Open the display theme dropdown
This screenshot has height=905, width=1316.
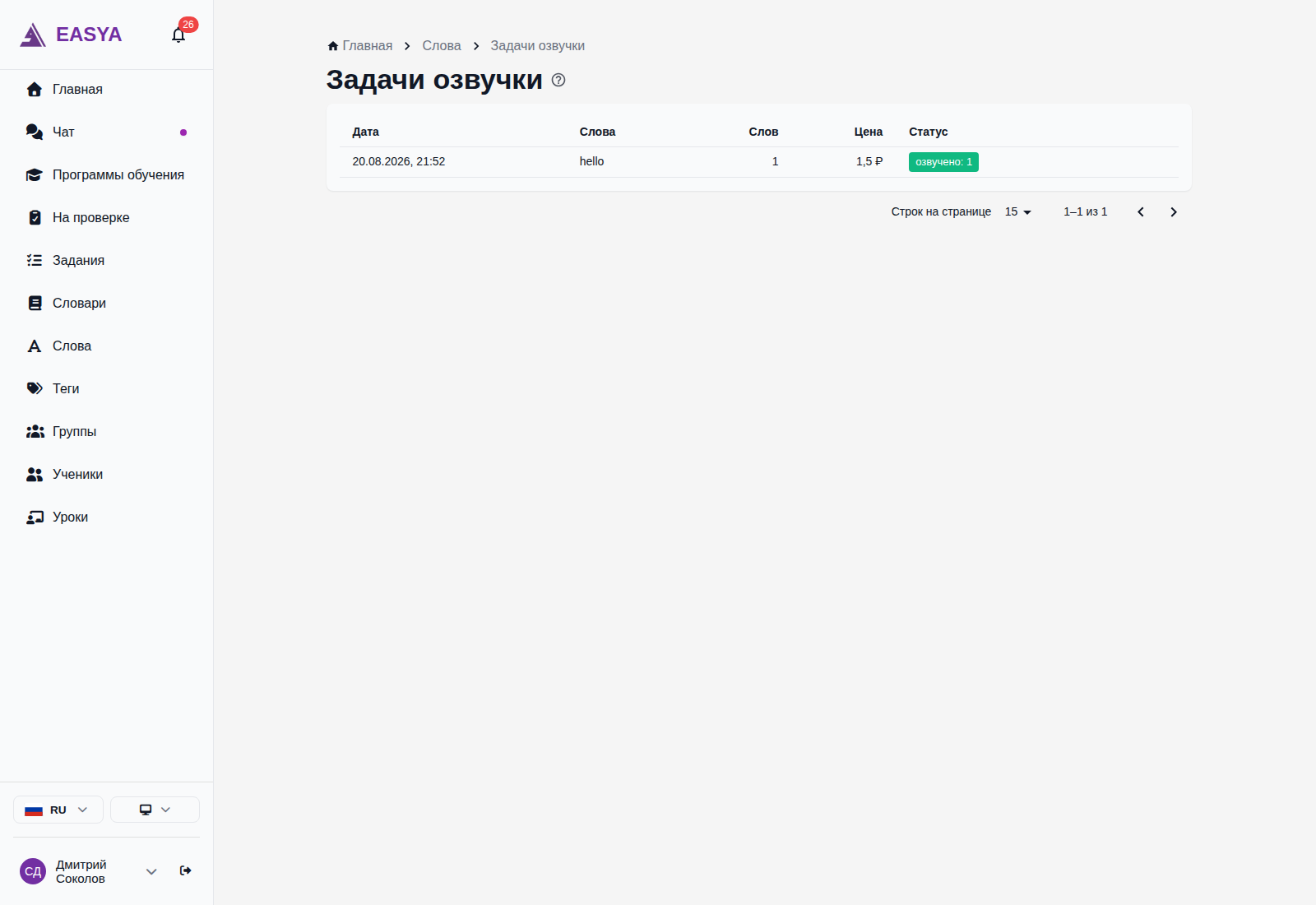155,810
